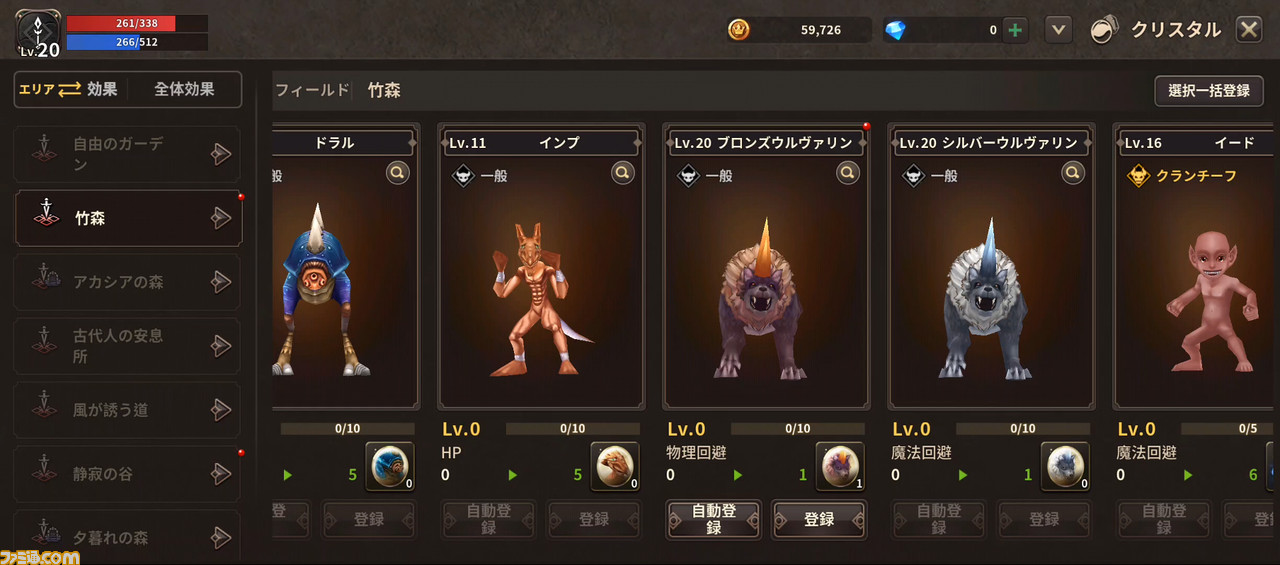
Task: Click 登録 button for ブロンズウルヴァリン
Action: [x=819, y=519]
